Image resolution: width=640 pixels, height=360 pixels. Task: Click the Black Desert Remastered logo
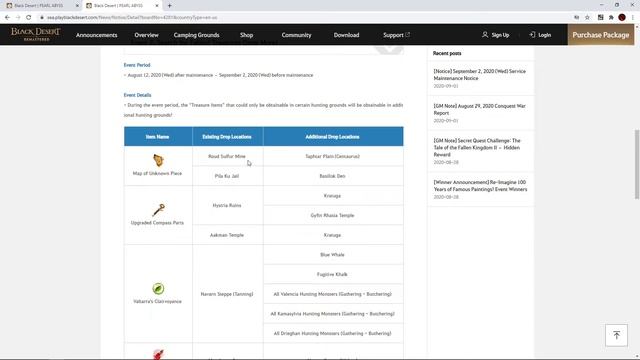[x=36, y=34]
